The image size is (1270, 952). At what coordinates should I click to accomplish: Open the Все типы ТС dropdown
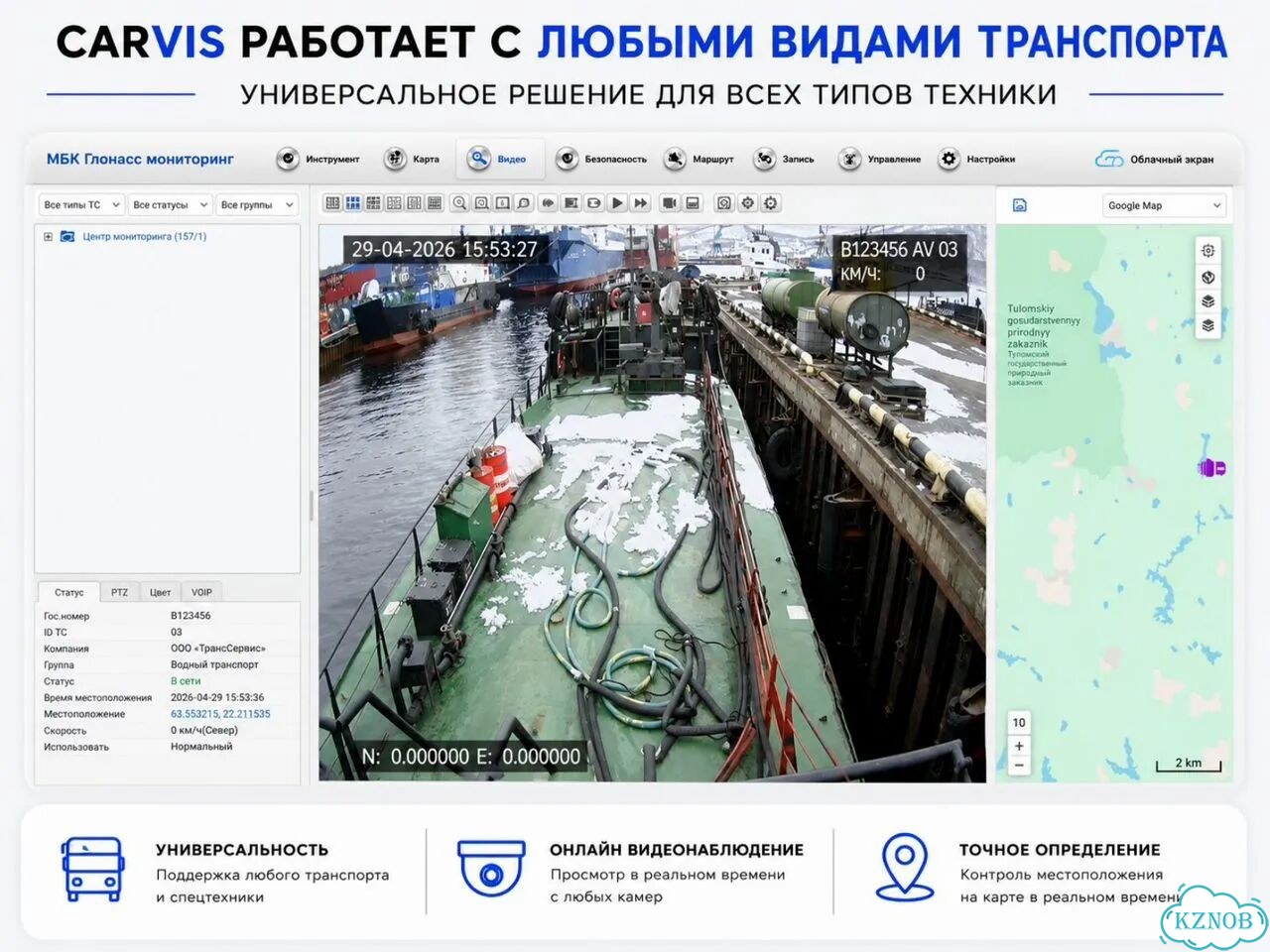pyautogui.click(x=80, y=205)
